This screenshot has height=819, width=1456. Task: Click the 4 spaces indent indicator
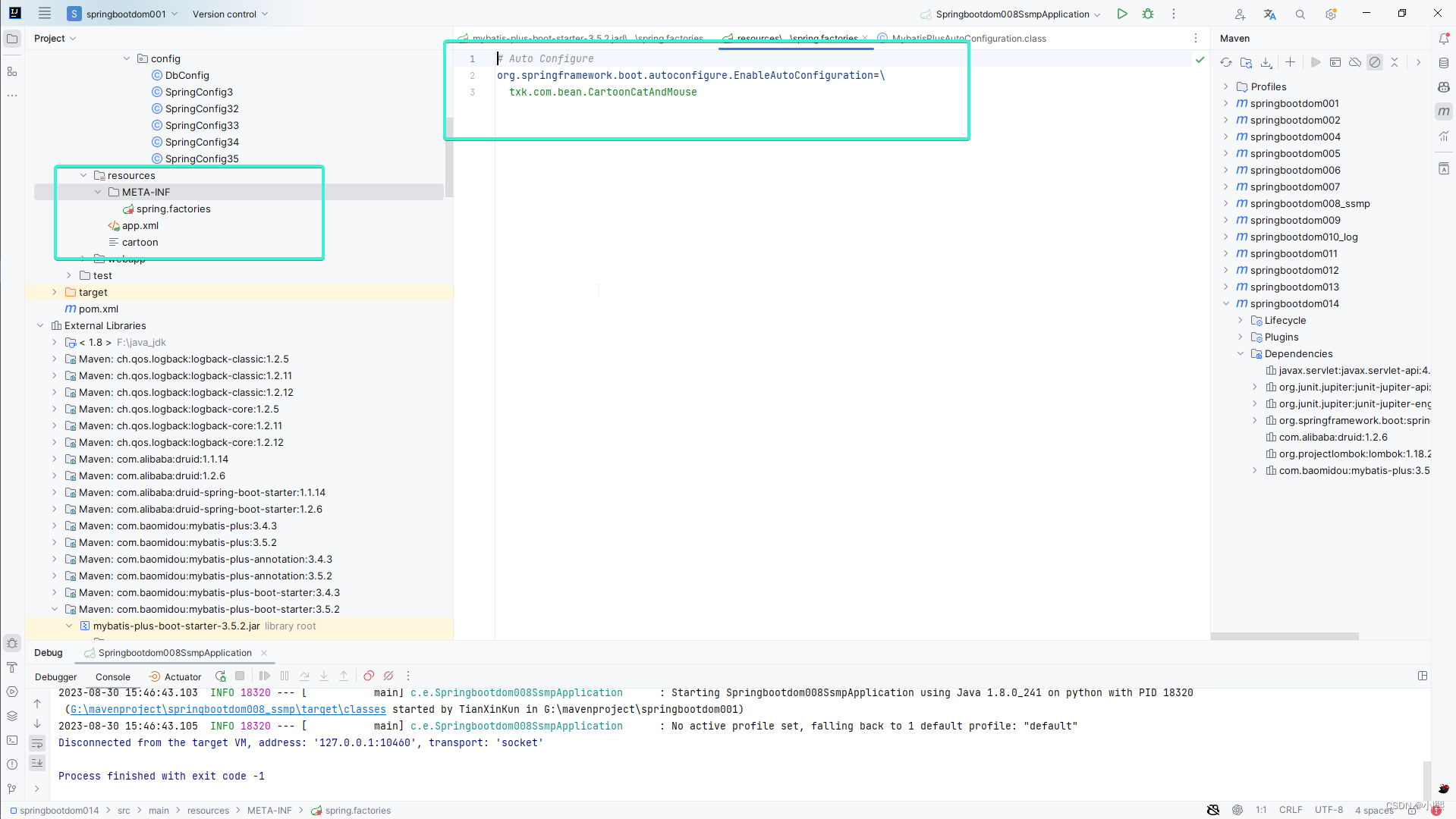click(x=1374, y=810)
